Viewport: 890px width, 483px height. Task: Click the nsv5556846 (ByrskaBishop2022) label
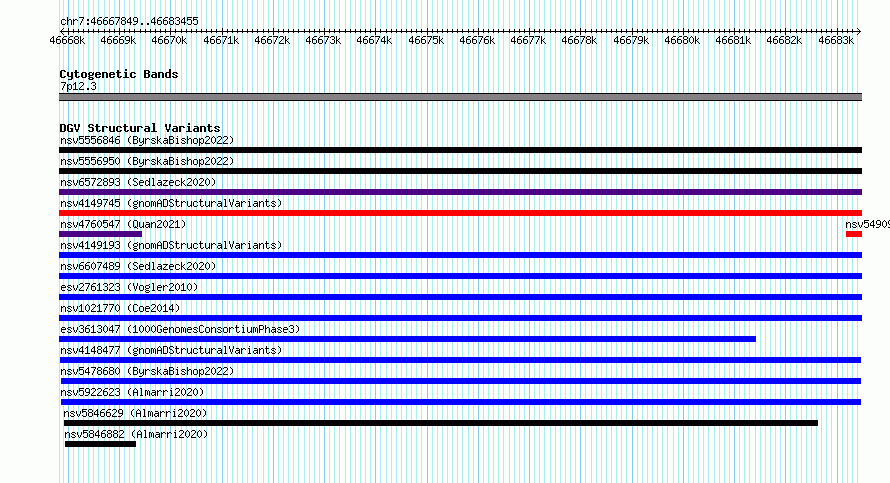point(147,140)
